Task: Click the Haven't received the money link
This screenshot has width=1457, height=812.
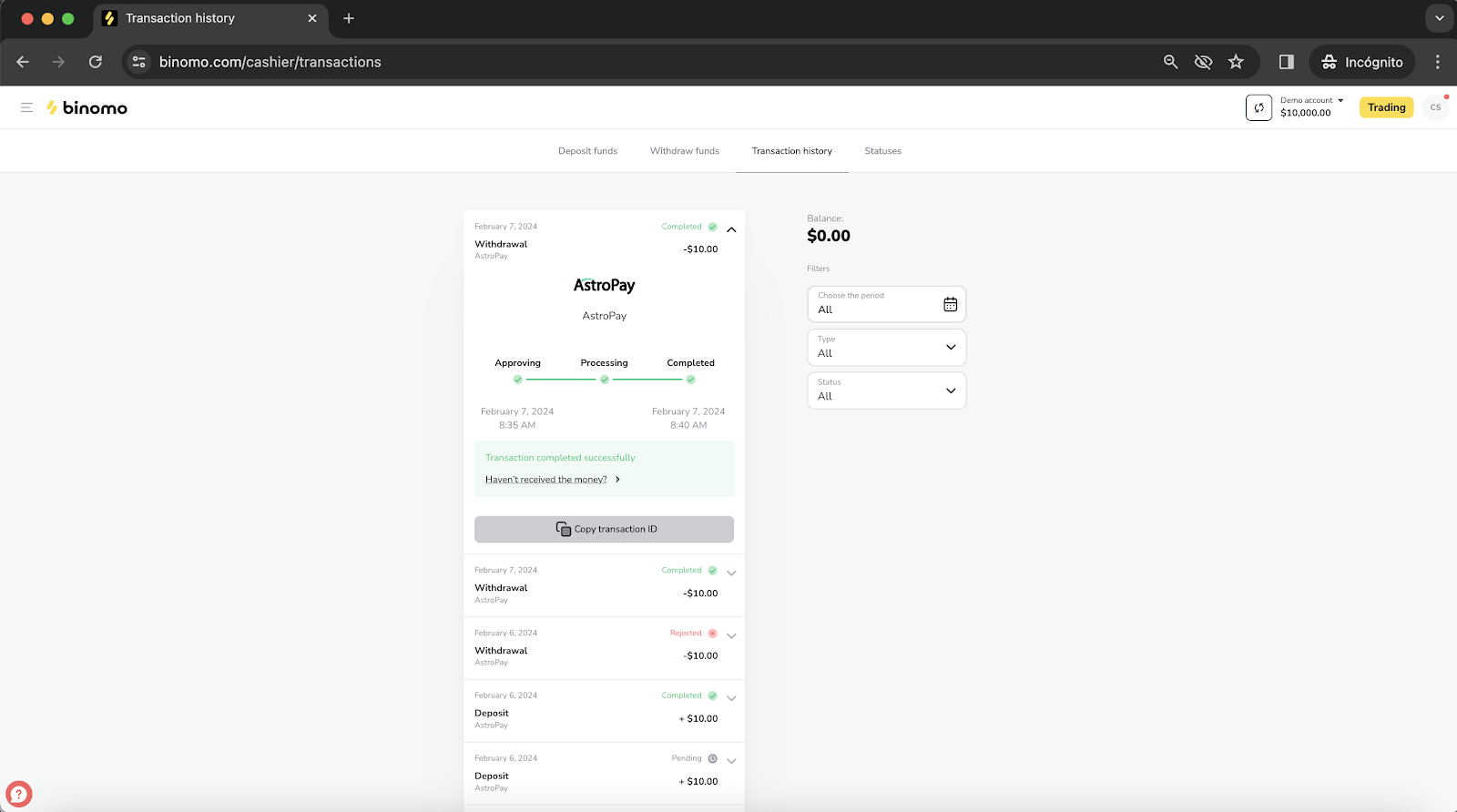Action: coord(546,480)
